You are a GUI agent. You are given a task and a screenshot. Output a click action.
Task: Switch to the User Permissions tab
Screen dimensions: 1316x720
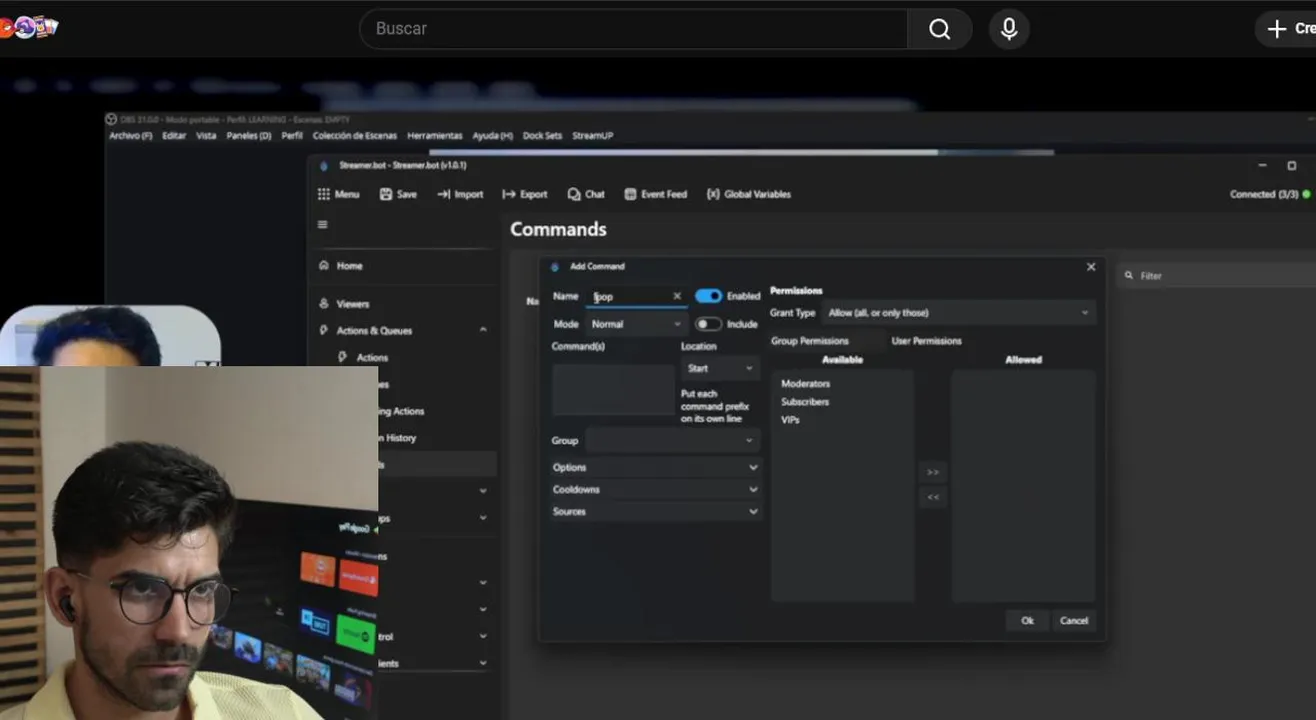[x=926, y=341]
